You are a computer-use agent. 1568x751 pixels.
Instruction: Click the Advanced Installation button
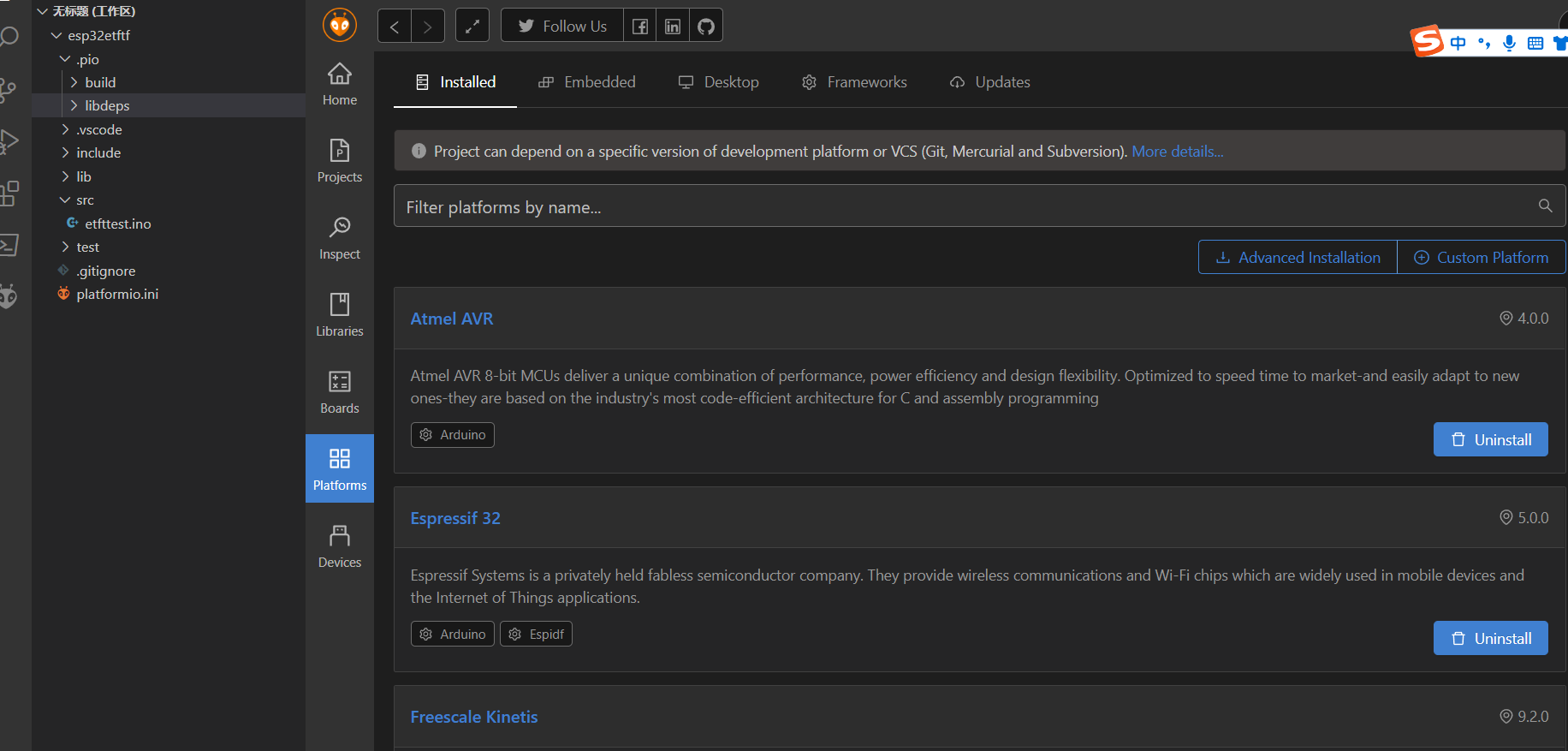[1298, 258]
